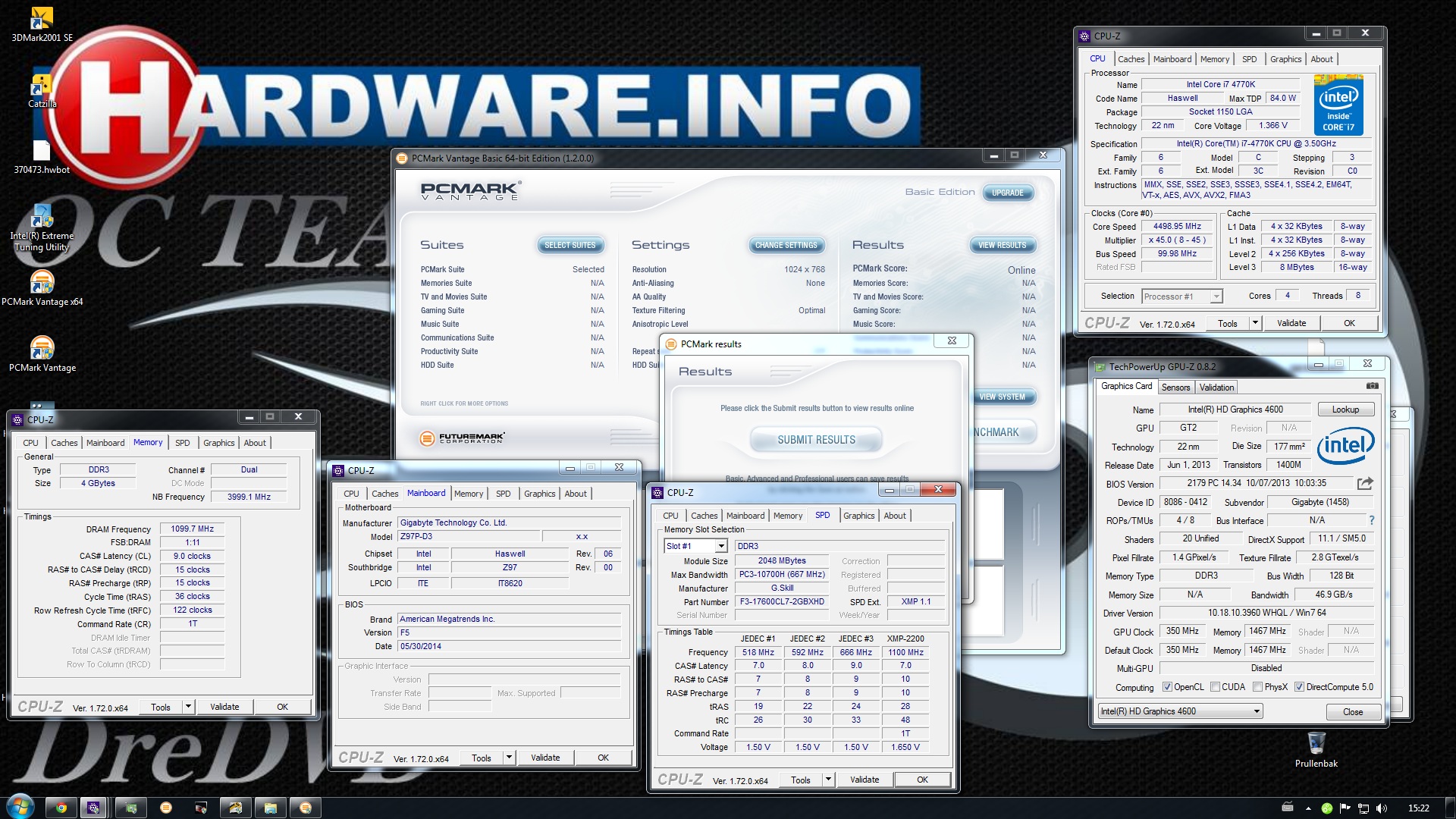Launch PCMark Vantage x64 desktop shortcut
The width and height of the screenshot is (1456, 819).
[x=42, y=289]
